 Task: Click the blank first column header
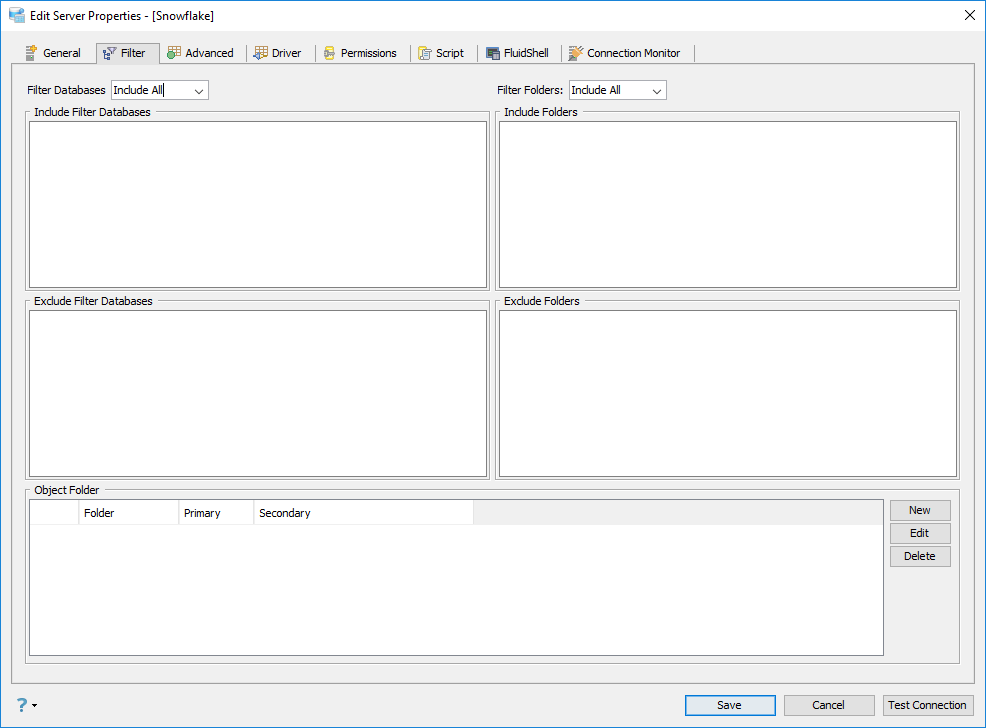54,513
